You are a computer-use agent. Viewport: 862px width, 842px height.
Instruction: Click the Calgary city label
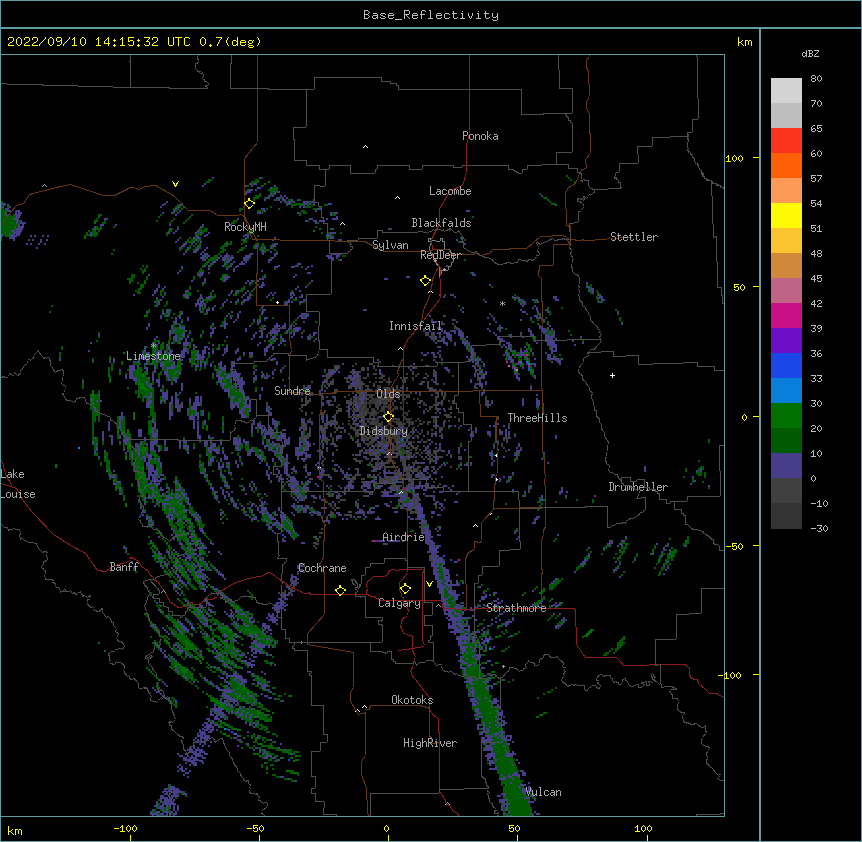[399, 603]
